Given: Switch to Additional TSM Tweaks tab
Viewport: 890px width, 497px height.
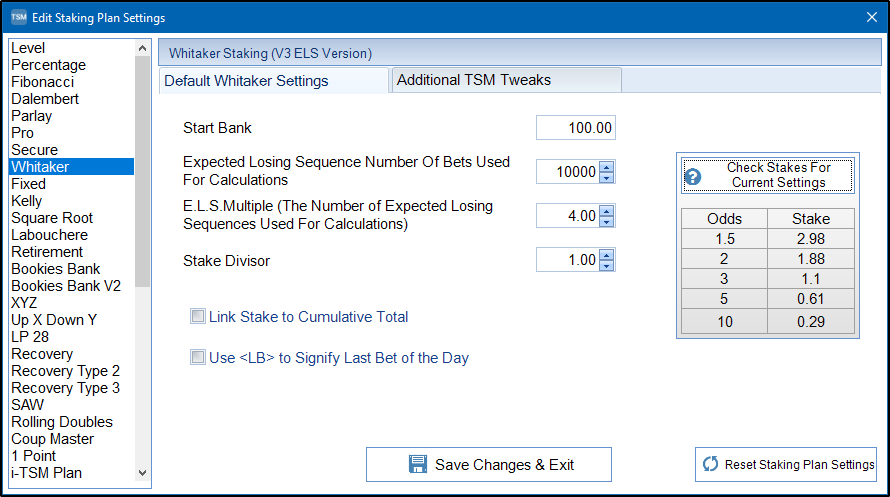Looking at the screenshot, I should click(x=474, y=80).
